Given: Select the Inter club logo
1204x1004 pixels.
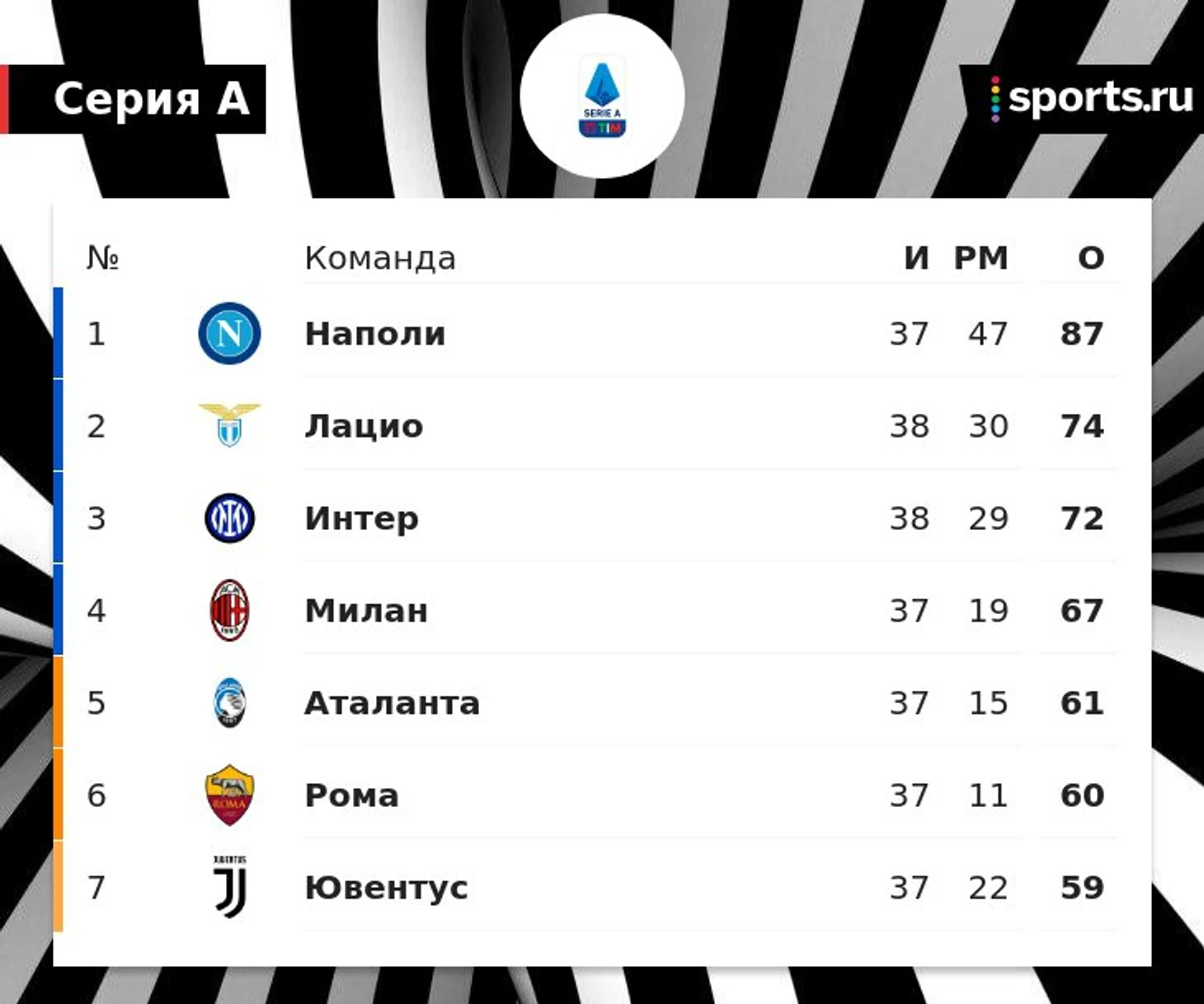Looking at the screenshot, I should (229, 518).
